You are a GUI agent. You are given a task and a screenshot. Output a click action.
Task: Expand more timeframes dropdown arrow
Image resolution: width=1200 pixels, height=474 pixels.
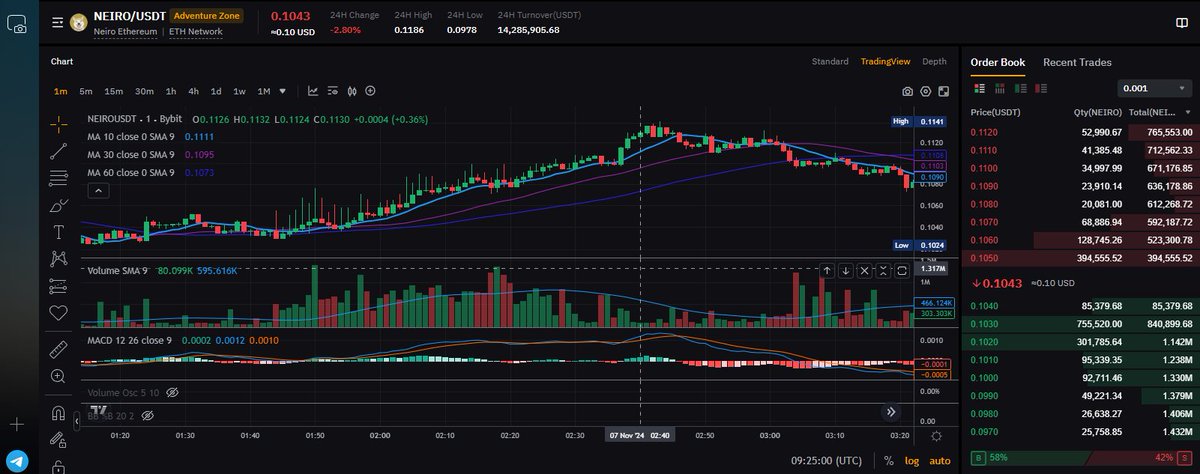284,91
